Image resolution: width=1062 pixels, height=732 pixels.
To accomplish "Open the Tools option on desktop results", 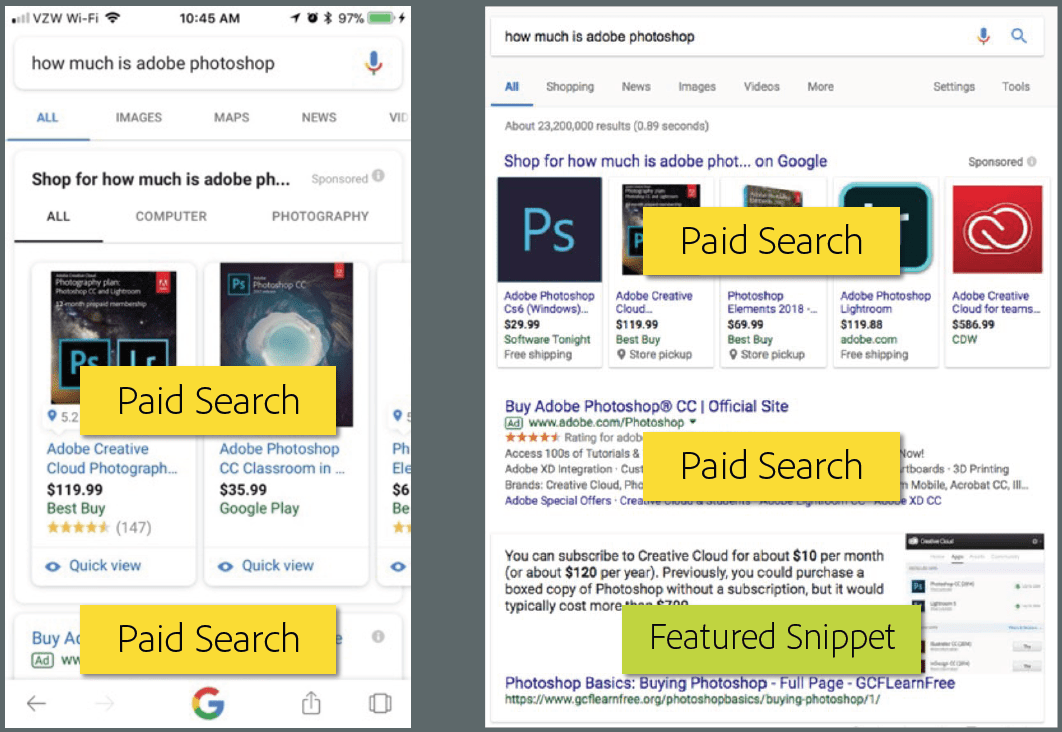I will 1015,87.
